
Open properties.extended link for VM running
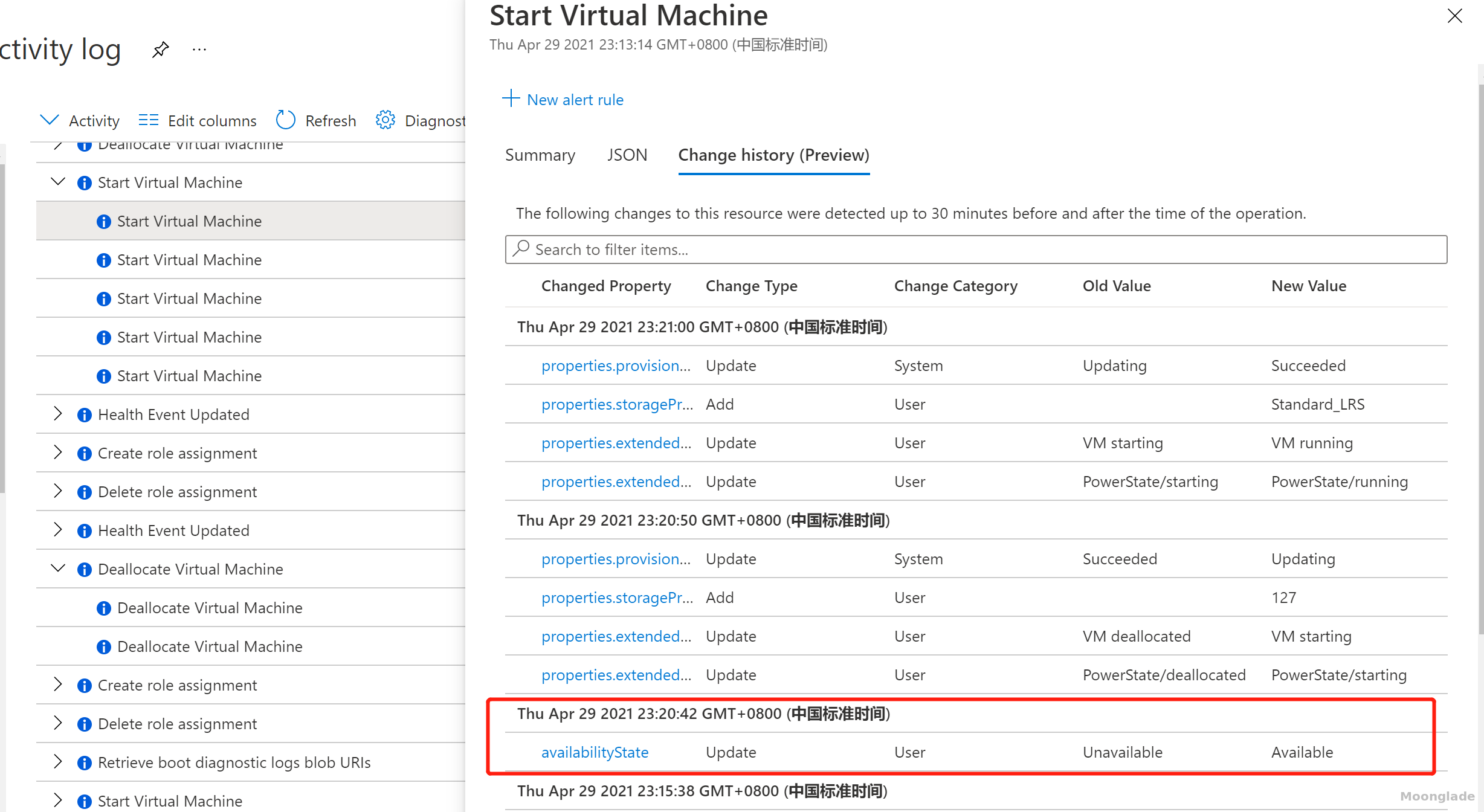point(616,443)
